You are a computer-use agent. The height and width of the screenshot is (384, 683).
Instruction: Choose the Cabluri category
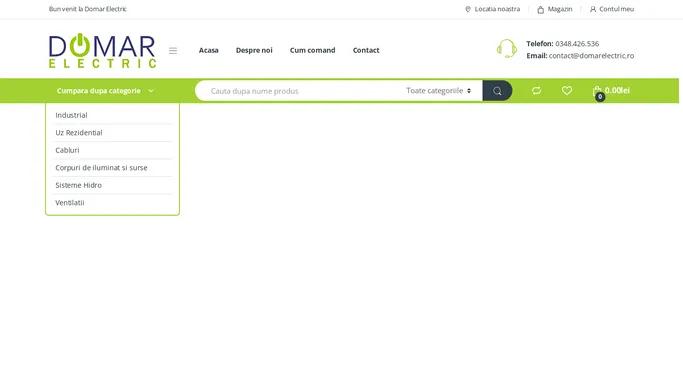pyautogui.click(x=67, y=150)
